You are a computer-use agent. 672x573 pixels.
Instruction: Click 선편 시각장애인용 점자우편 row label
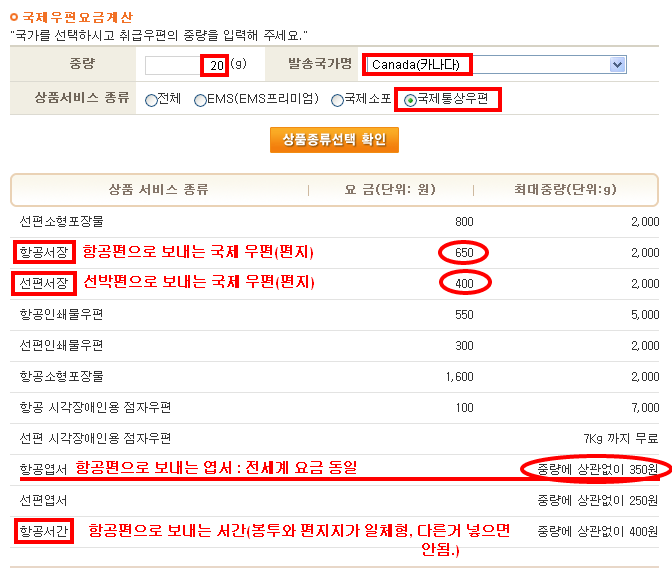click(x=95, y=438)
